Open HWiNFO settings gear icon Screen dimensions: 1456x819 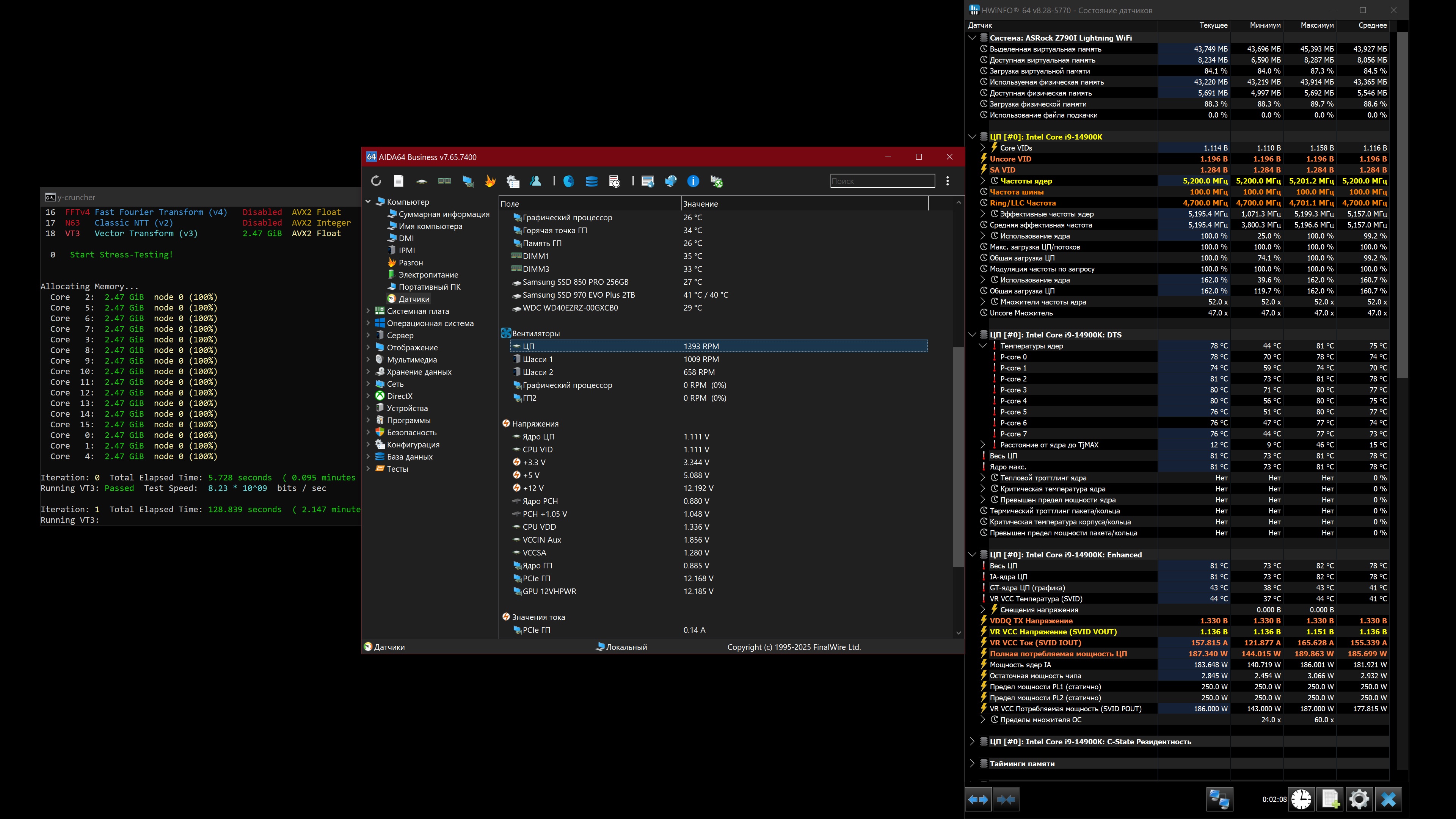pos(1359,799)
